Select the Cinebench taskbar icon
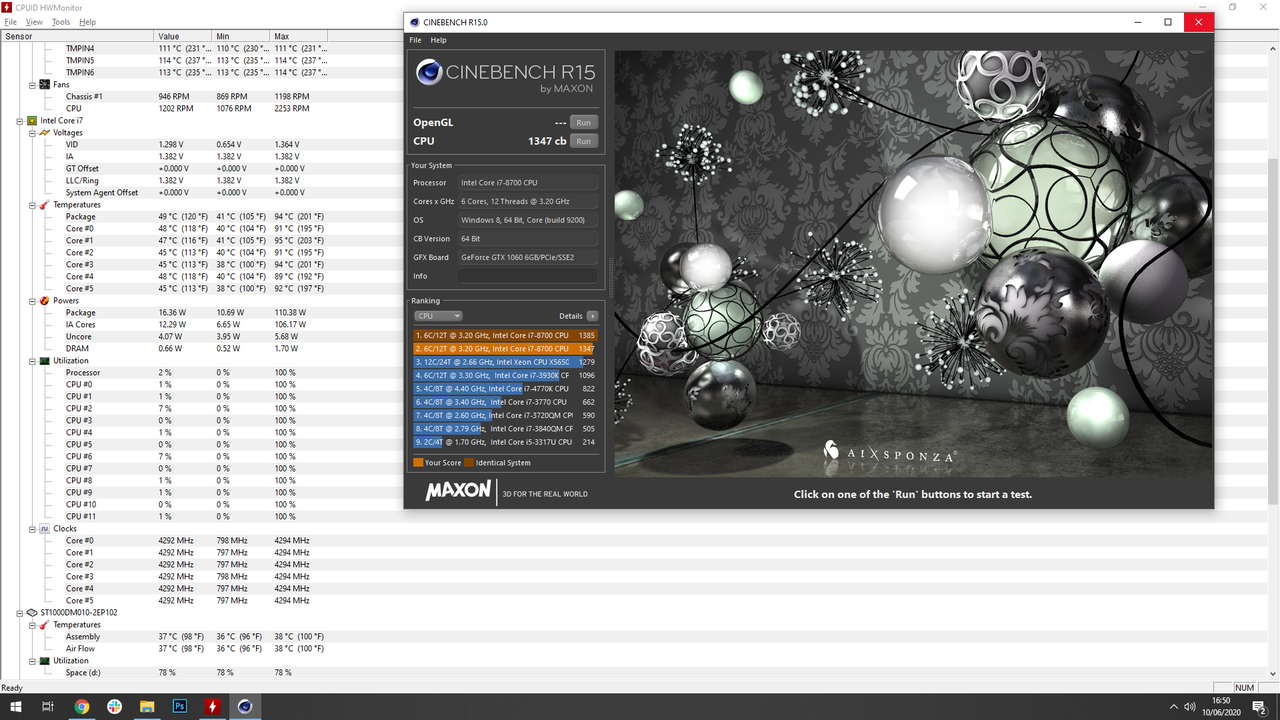 [x=245, y=706]
